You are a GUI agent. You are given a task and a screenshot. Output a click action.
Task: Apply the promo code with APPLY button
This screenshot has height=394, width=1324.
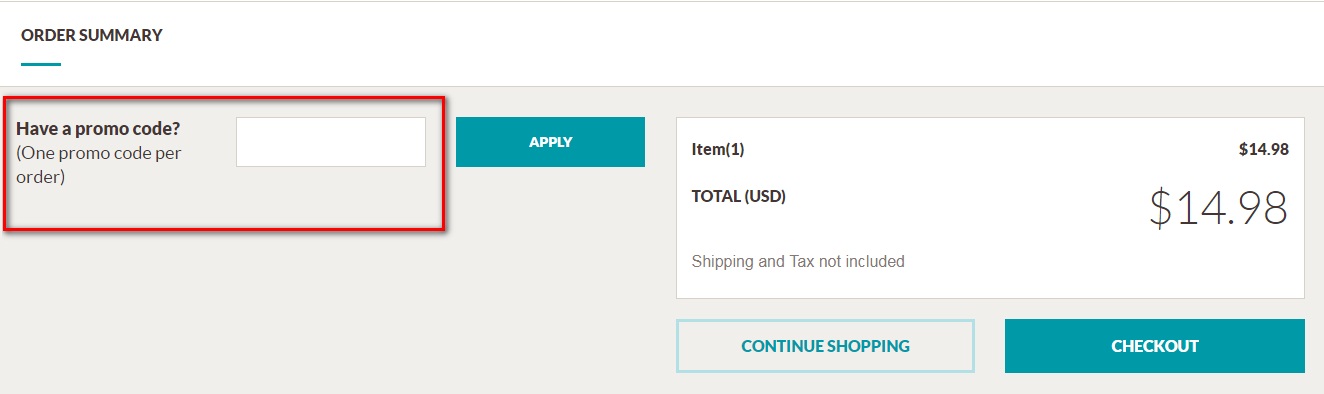point(550,142)
